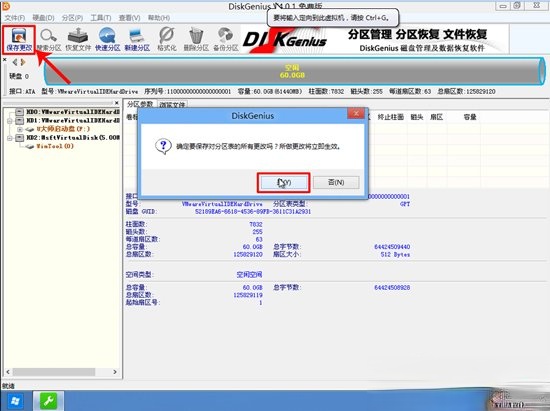Launch Quick Partition (快速分区) tool
This screenshot has height=411, width=550.
coord(107,40)
